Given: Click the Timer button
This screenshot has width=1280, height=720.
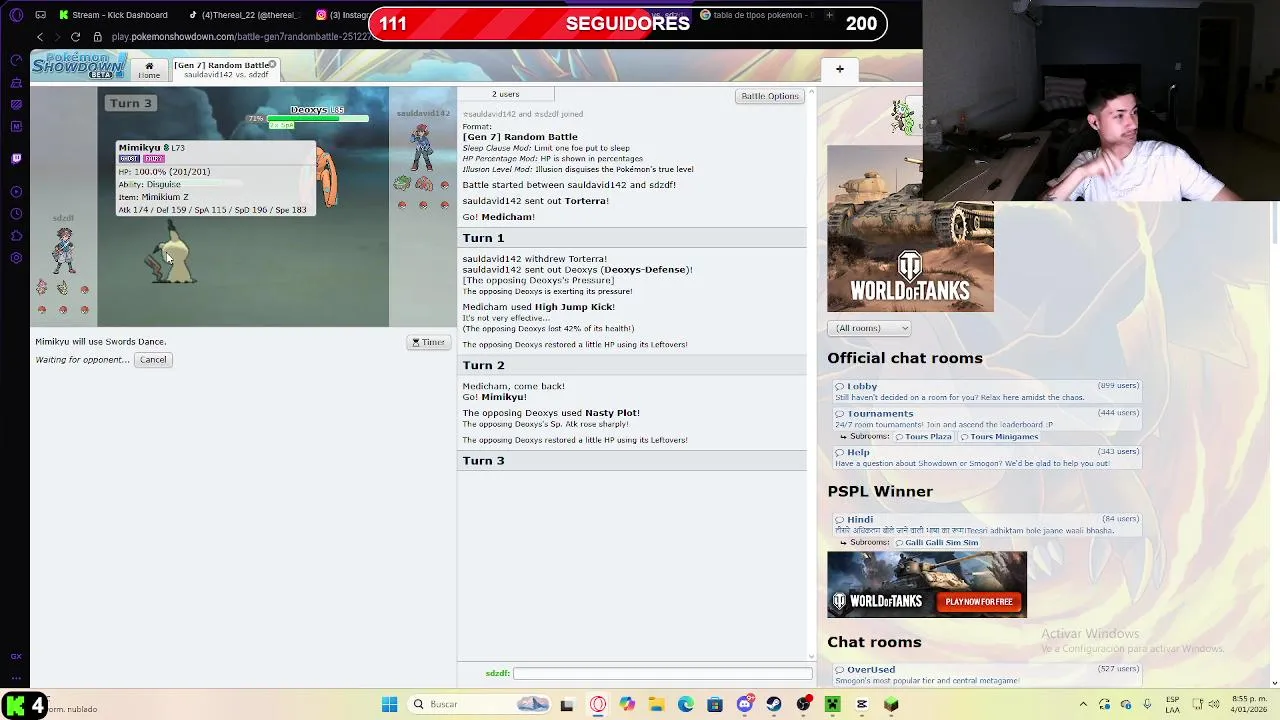Looking at the screenshot, I should click(428, 342).
